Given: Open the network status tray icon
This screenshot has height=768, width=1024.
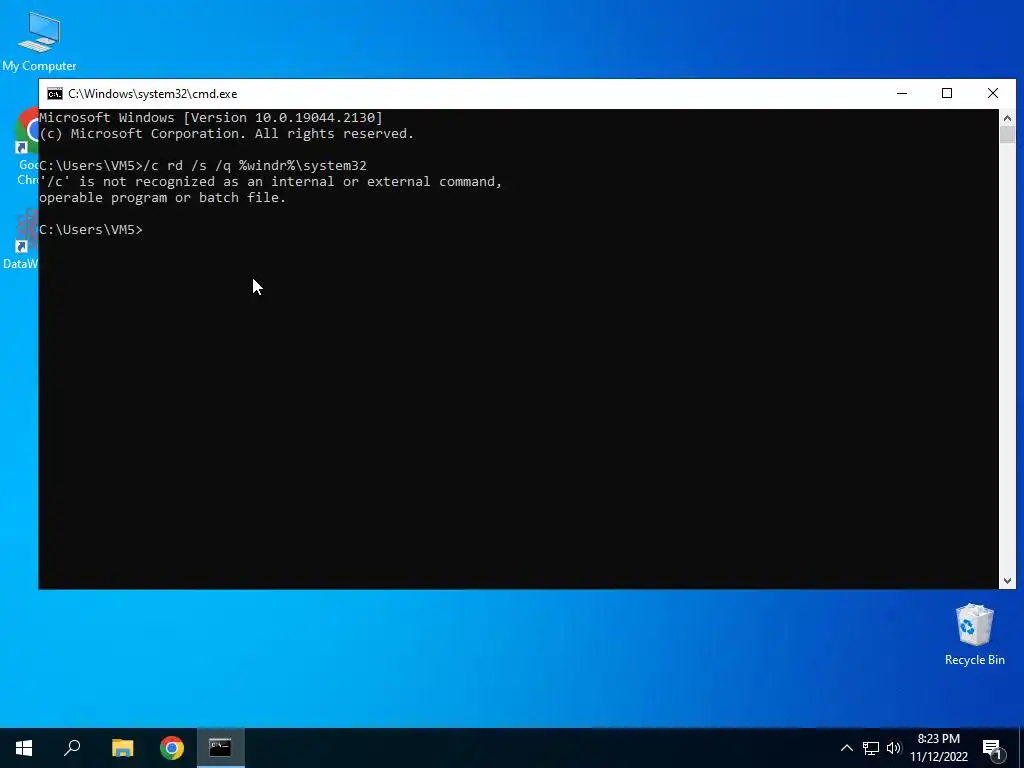Looking at the screenshot, I should point(871,748).
